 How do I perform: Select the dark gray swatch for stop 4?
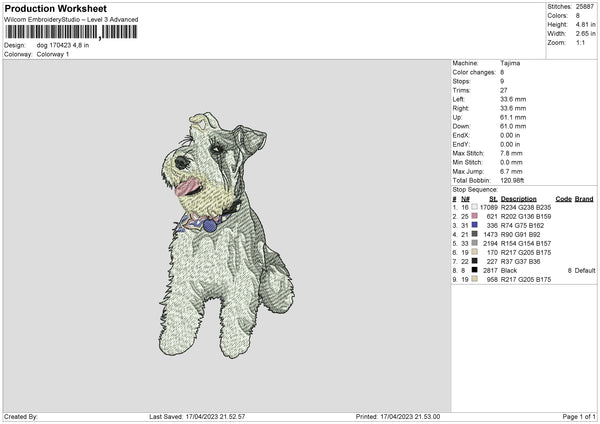click(474, 234)
